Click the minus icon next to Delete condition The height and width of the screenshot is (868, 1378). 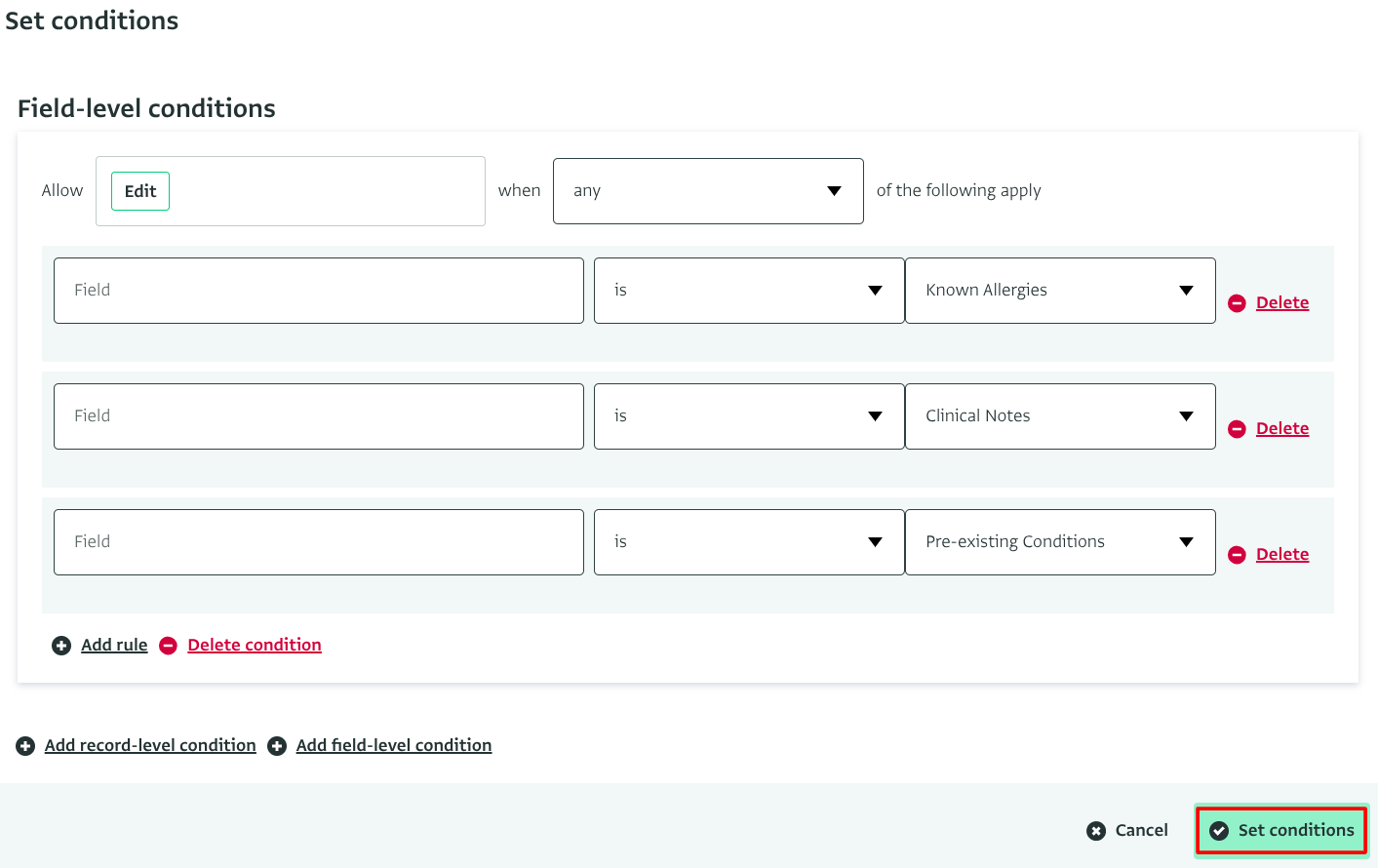pos(168,646)
